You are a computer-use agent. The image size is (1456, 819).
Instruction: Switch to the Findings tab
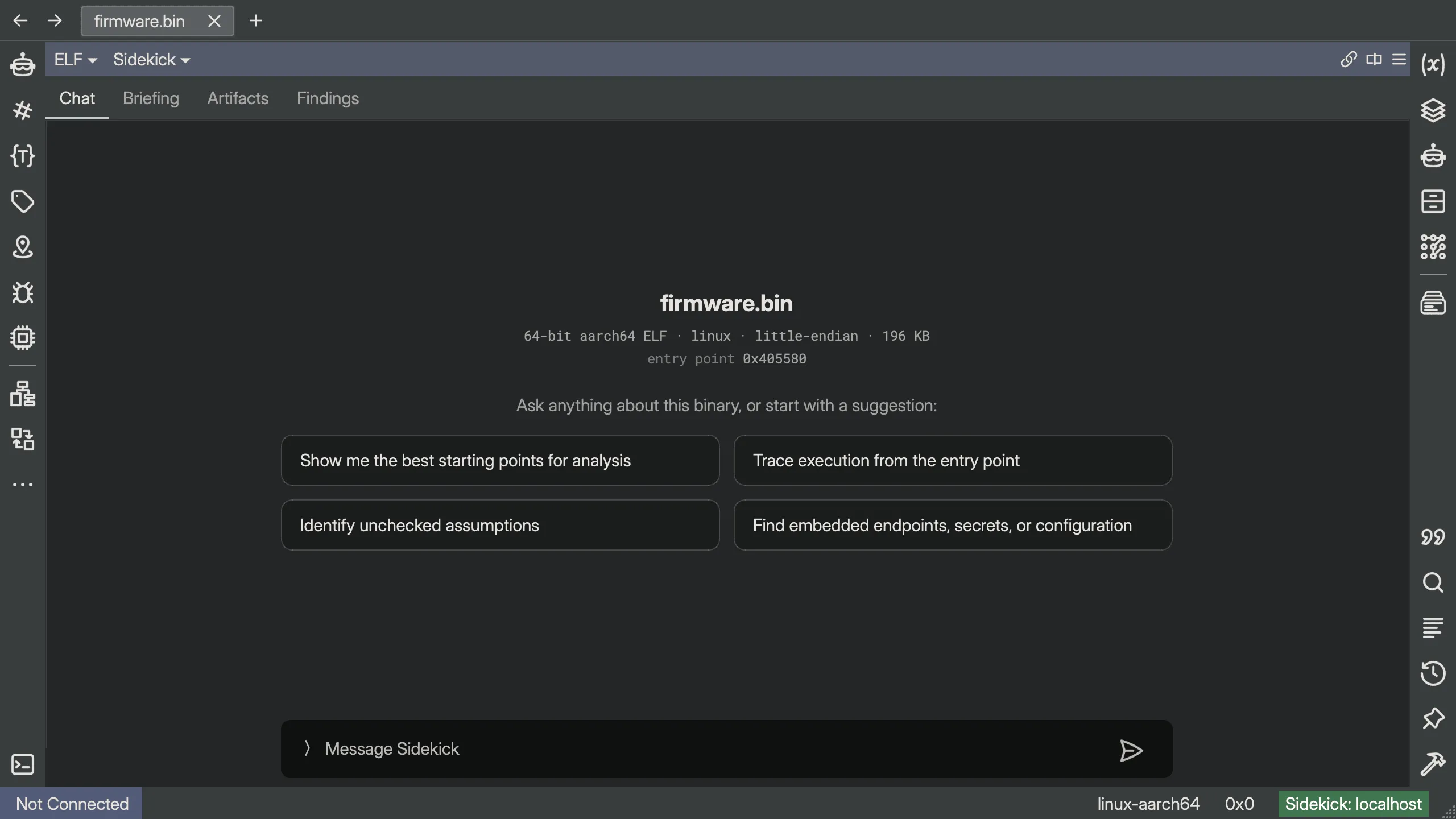tap(328, 98)
